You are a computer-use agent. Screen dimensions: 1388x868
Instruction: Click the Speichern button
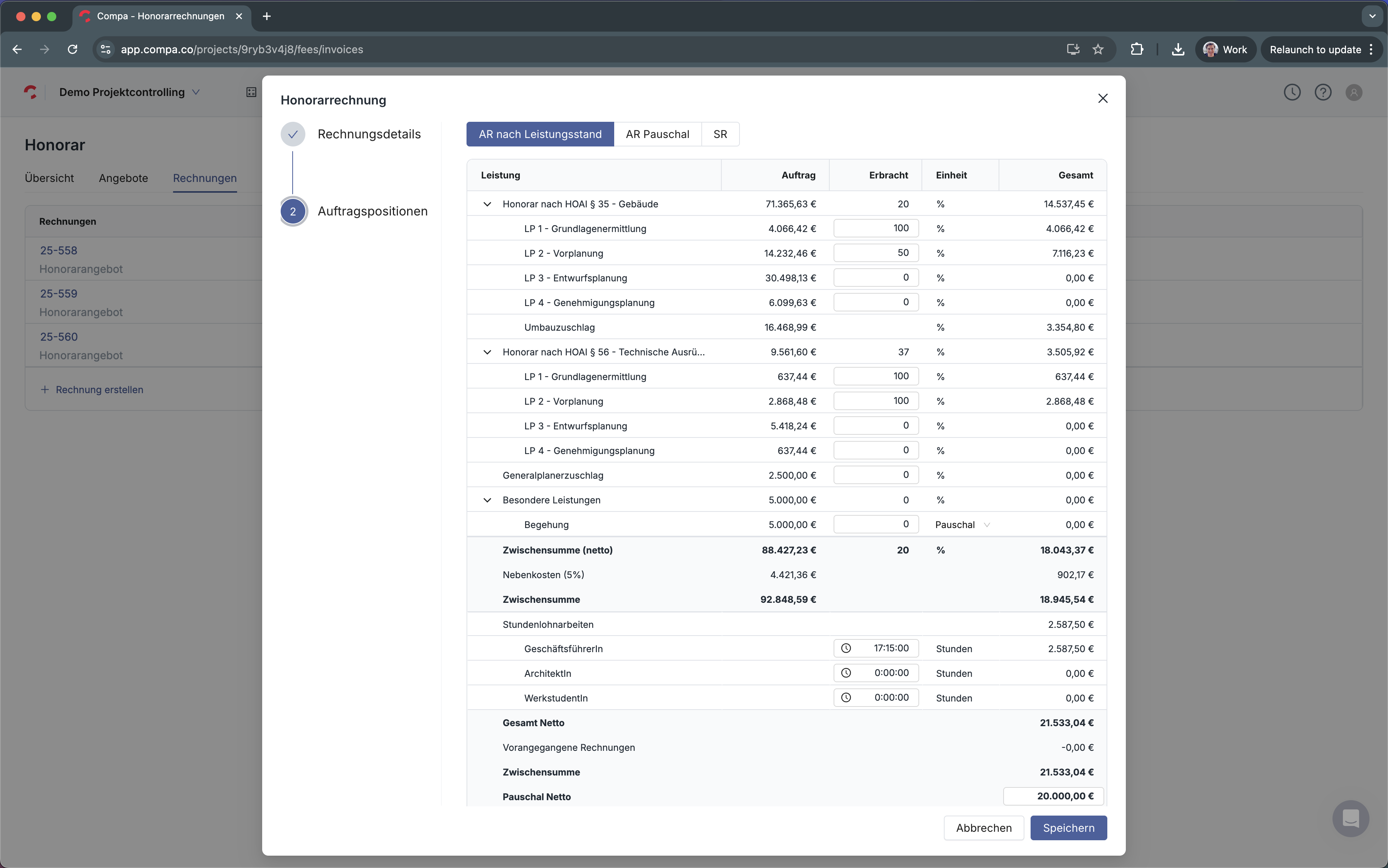1068,828
